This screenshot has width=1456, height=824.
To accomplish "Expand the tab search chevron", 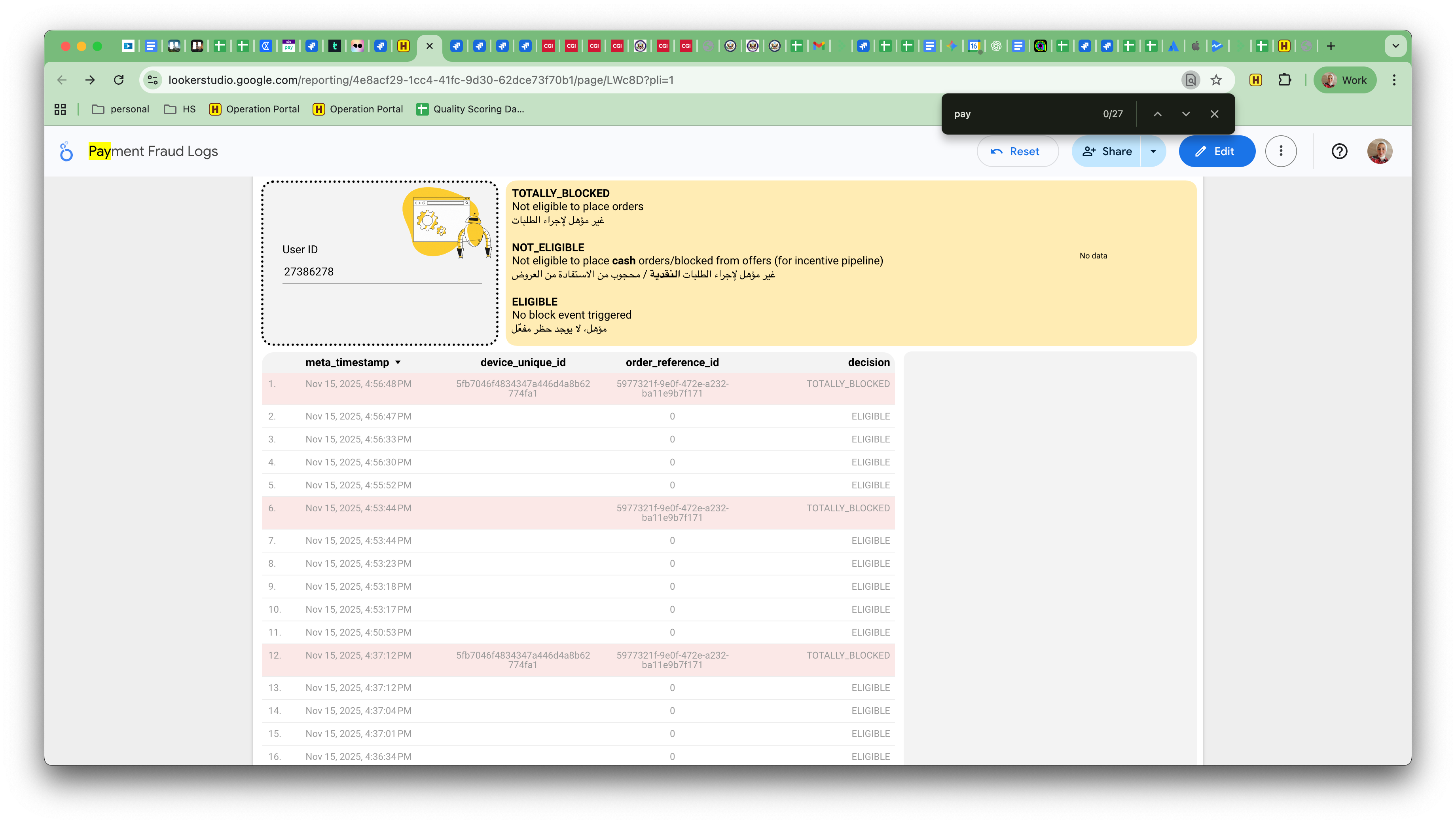I will (1395, 46).
